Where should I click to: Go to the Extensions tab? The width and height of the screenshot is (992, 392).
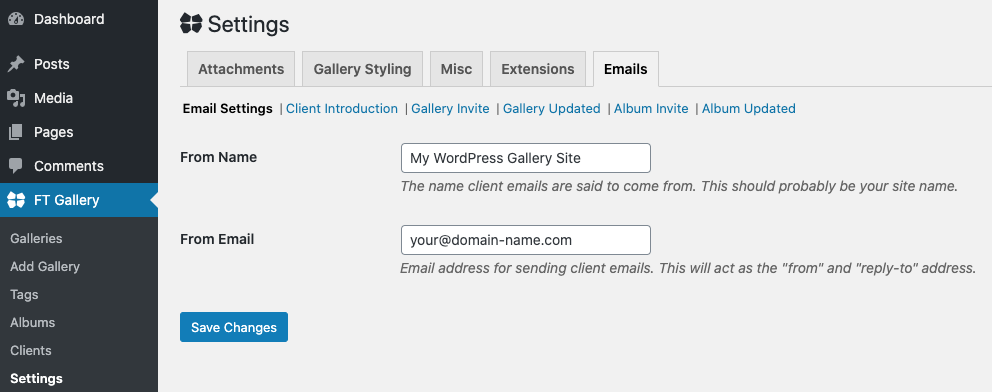click(x=538, y=69)
